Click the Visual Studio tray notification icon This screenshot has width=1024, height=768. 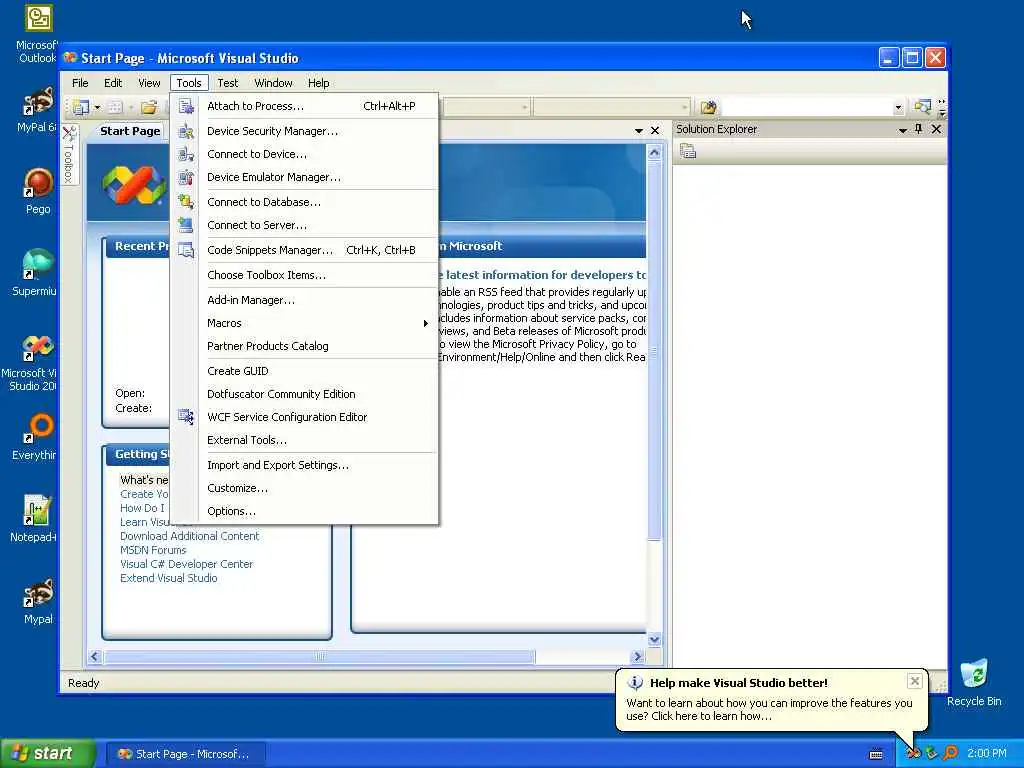pyautogui.click(x=914, y=753)
